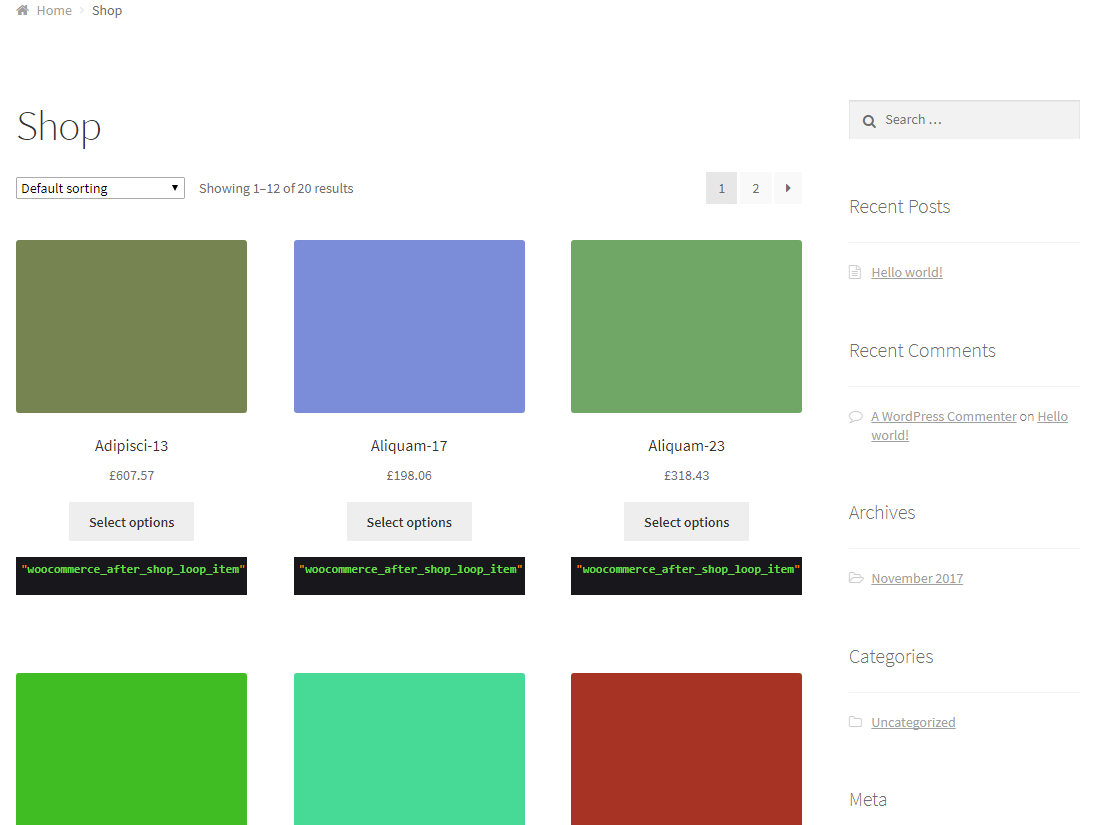Open the Home breadcrumb link
This screenshot has height=825, width=1107.
click(x=54, y=11)
